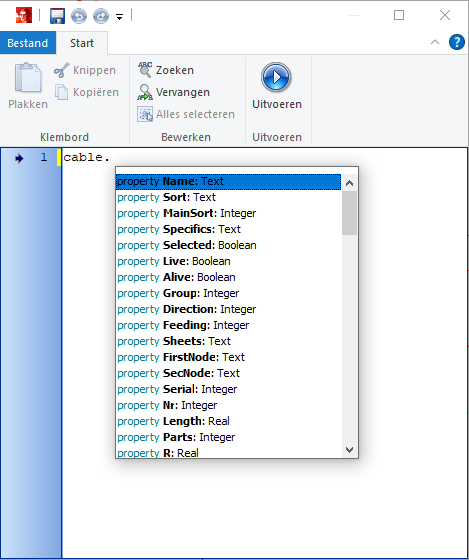Viewport: 469px width, 560px height.
Task: Select 'property Sheets: Text' suggestion
Action: click(x=228, y=341)
